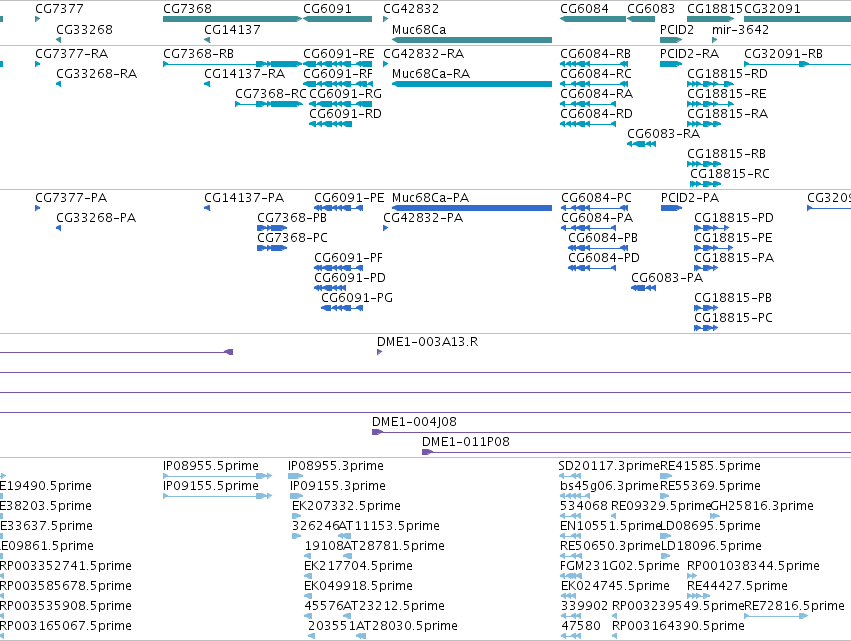
Task: Select EST RE72816.5prime label
Action: [x=795, y=606]
